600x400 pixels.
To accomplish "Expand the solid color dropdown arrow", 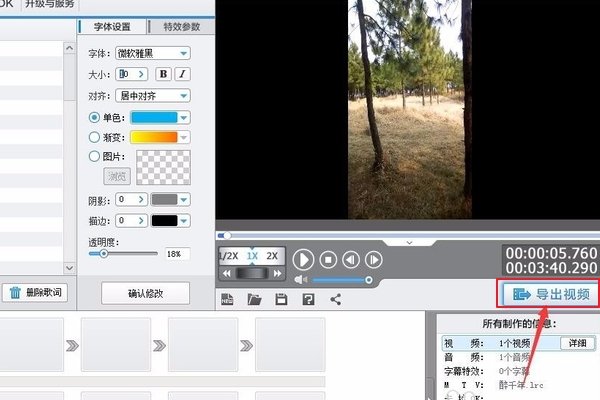I will click(x=184, y=118).
